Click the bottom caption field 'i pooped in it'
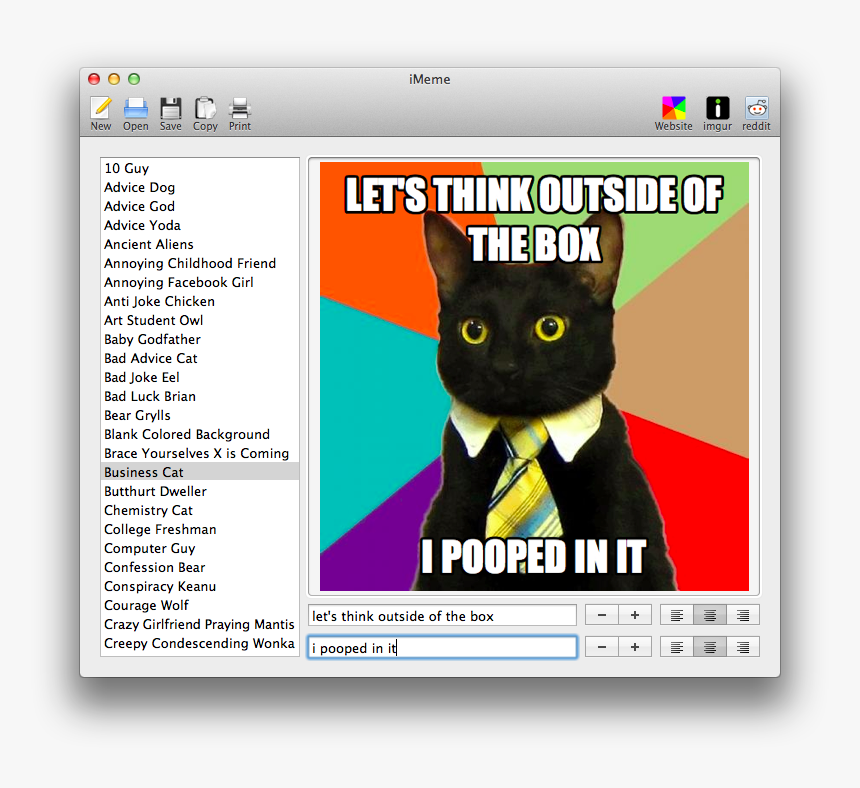The height and width of the screenshot is (788, 860). (x=442, y=648)
